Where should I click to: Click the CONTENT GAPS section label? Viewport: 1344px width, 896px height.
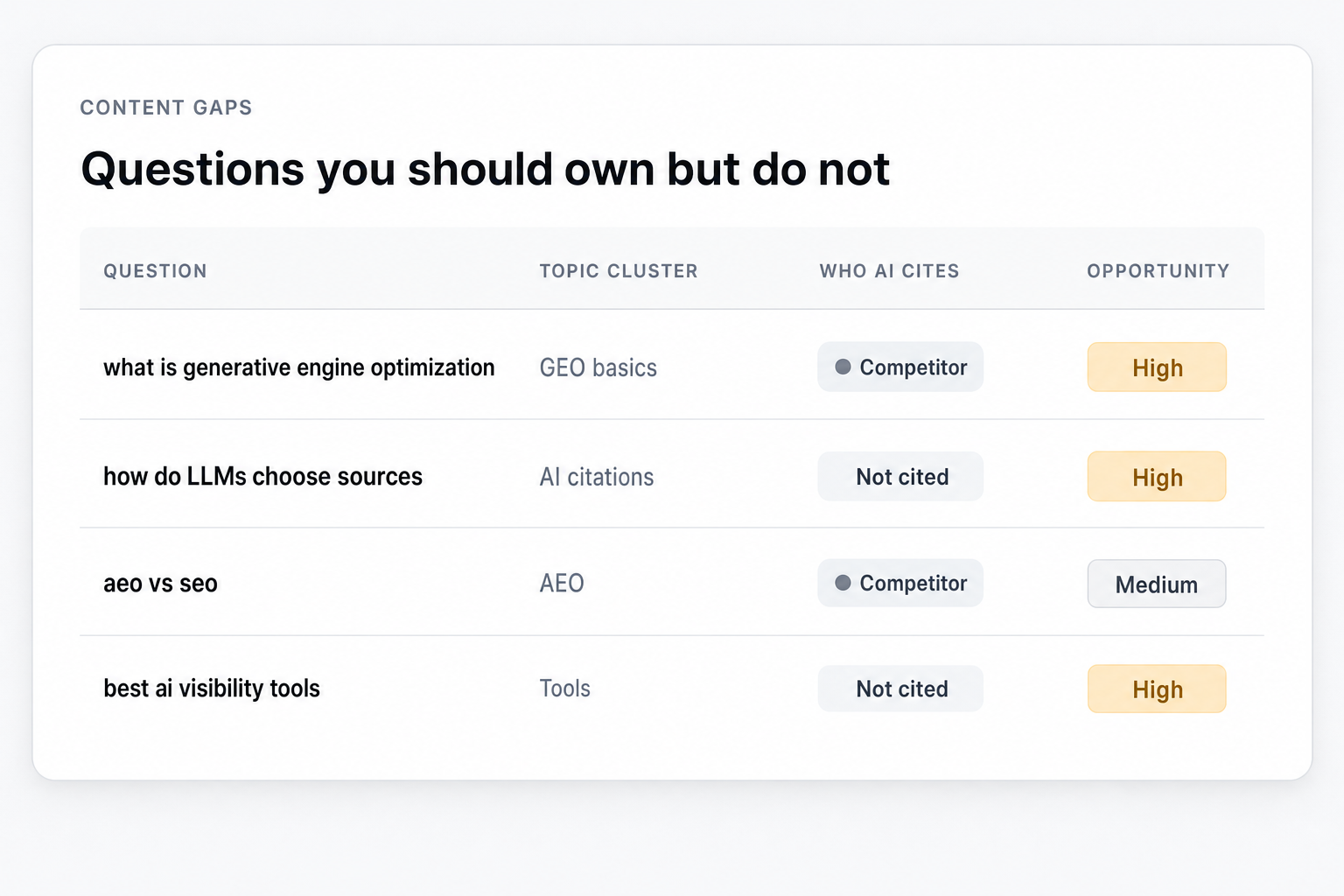(166, 108)
